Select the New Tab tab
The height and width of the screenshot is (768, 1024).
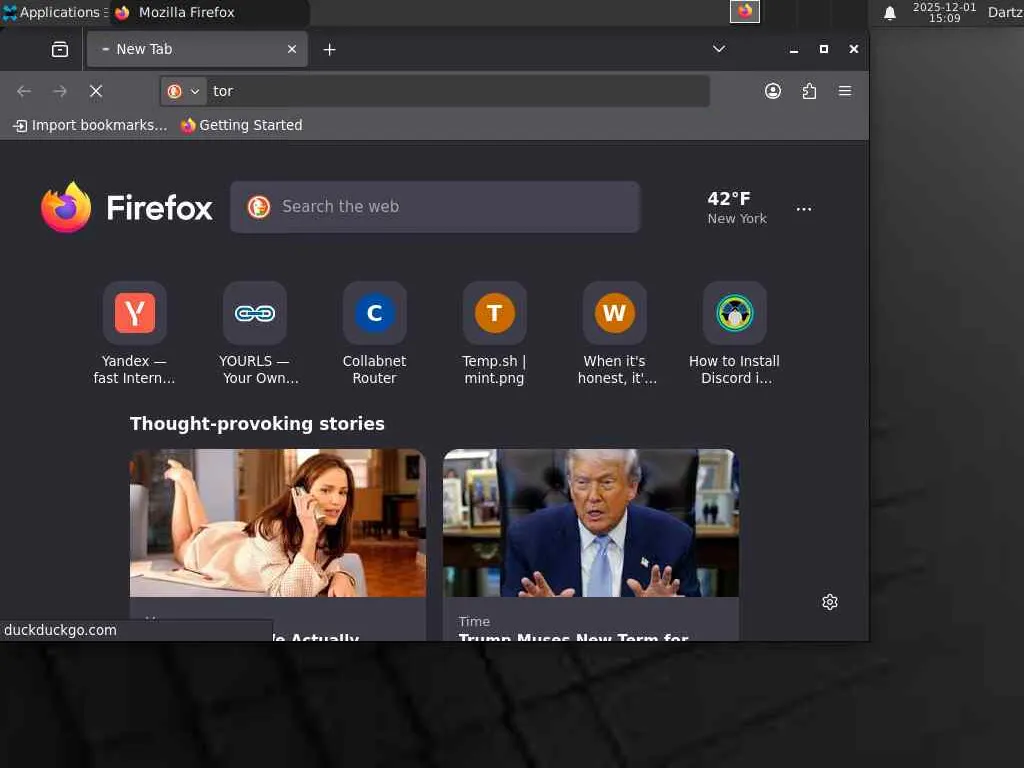[197, 49]
